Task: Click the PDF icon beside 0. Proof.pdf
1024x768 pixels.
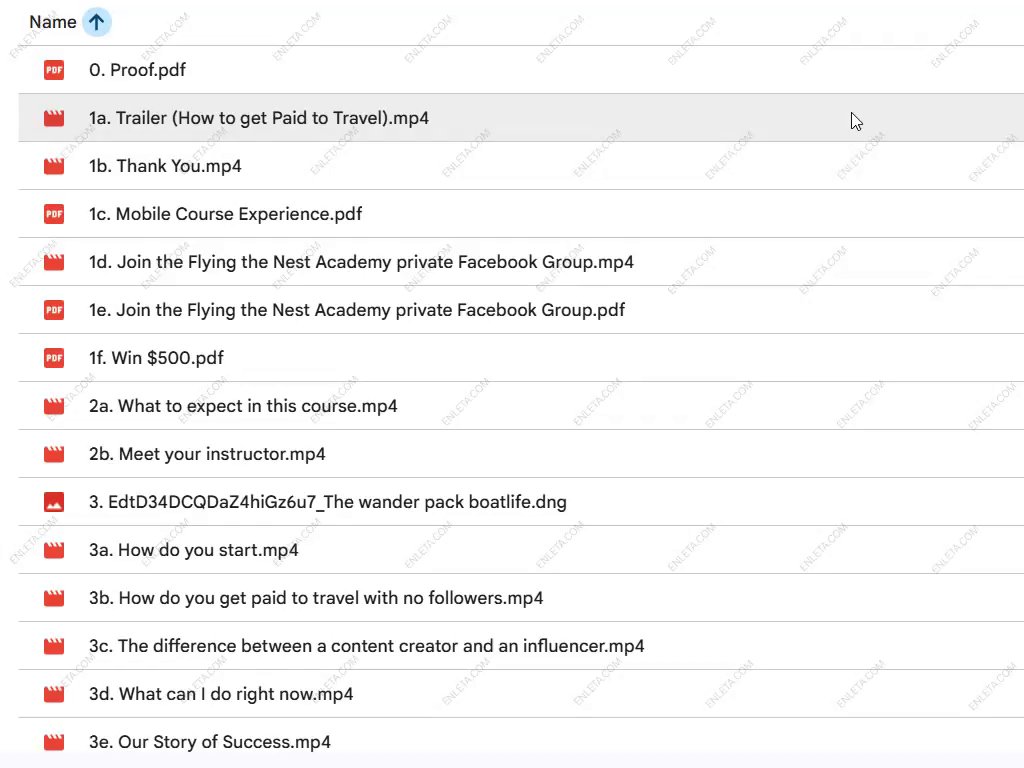Action: [x=54, y=70]
